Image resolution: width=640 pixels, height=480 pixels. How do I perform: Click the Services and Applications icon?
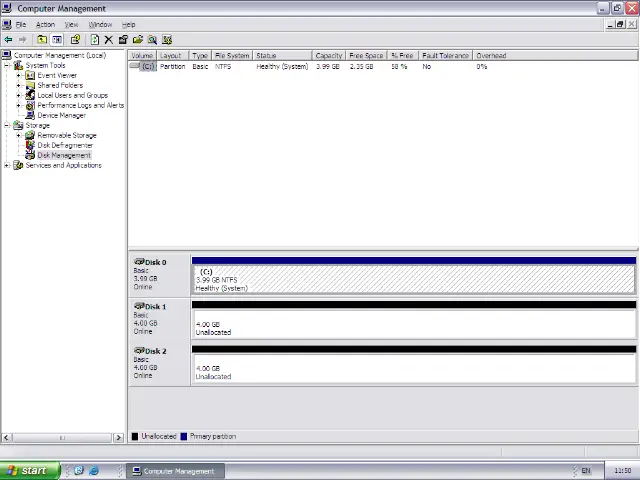[18, 165]
